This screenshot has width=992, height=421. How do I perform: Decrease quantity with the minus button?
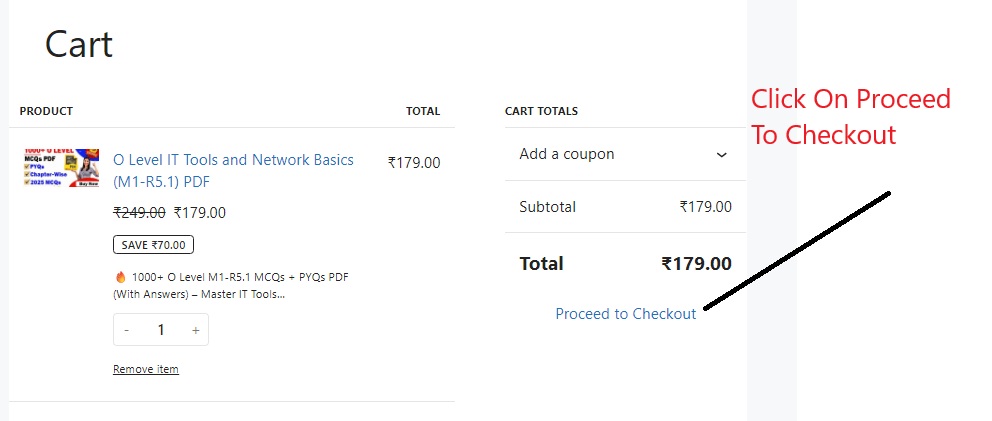coord(127,330)
